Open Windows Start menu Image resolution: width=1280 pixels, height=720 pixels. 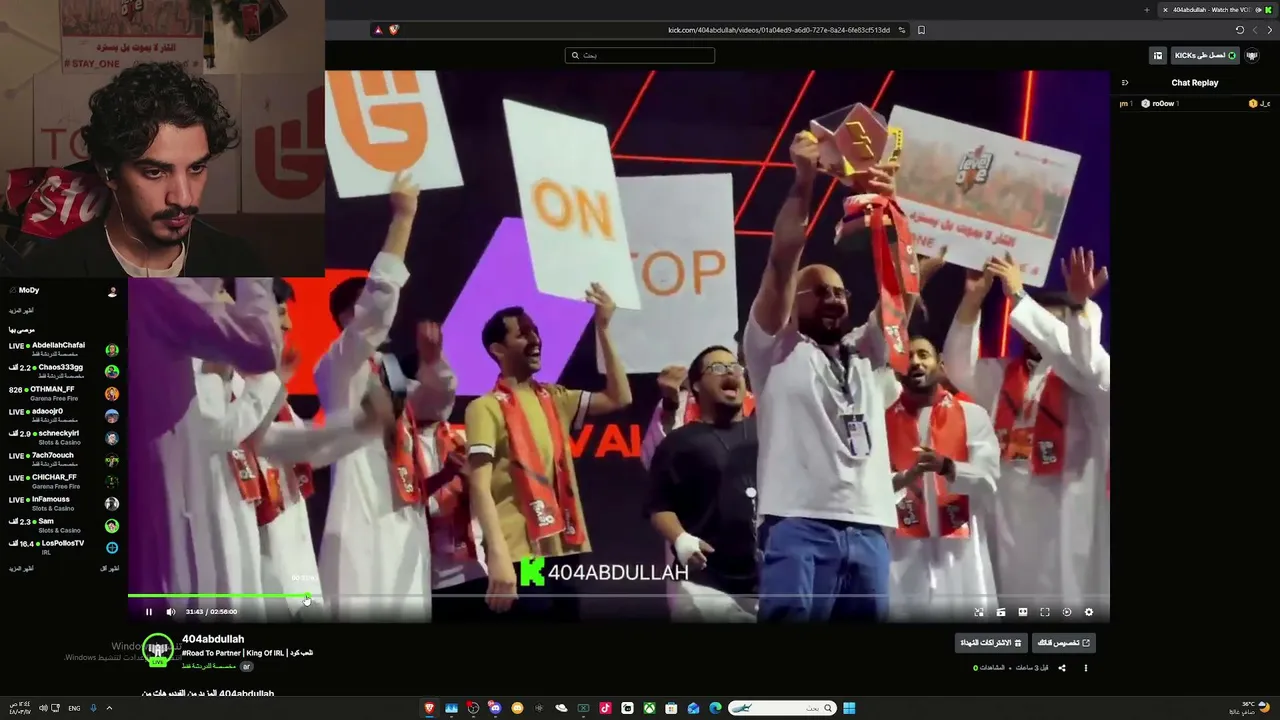(849, 708)
